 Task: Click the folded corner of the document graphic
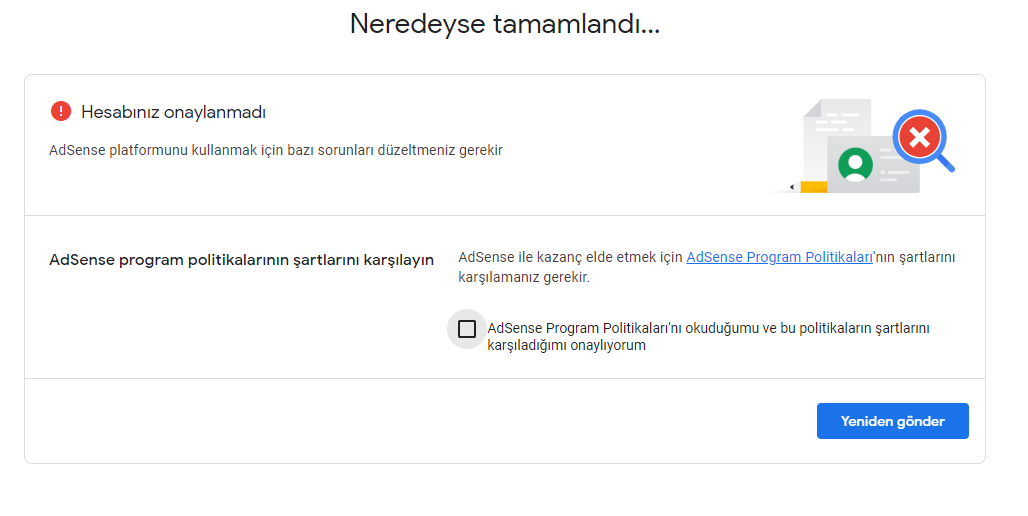tap(812, 109)
